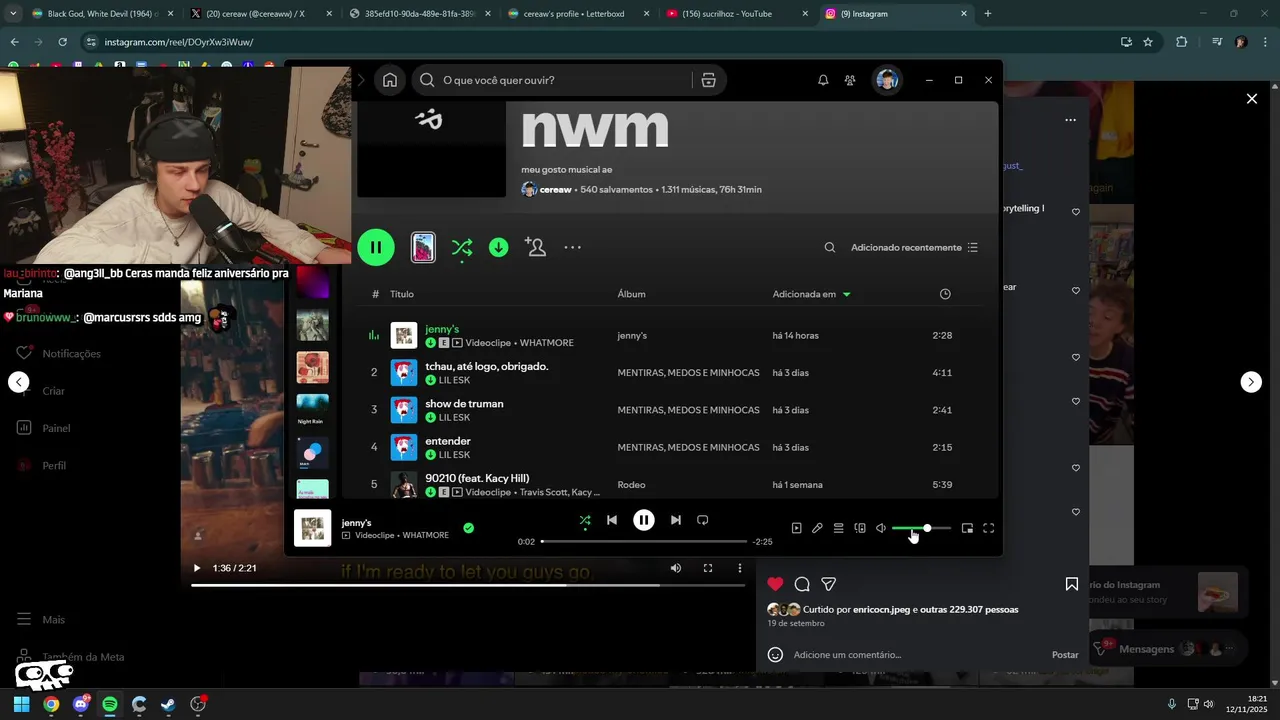Open Spotify friend activity icon

pos(850,80)
